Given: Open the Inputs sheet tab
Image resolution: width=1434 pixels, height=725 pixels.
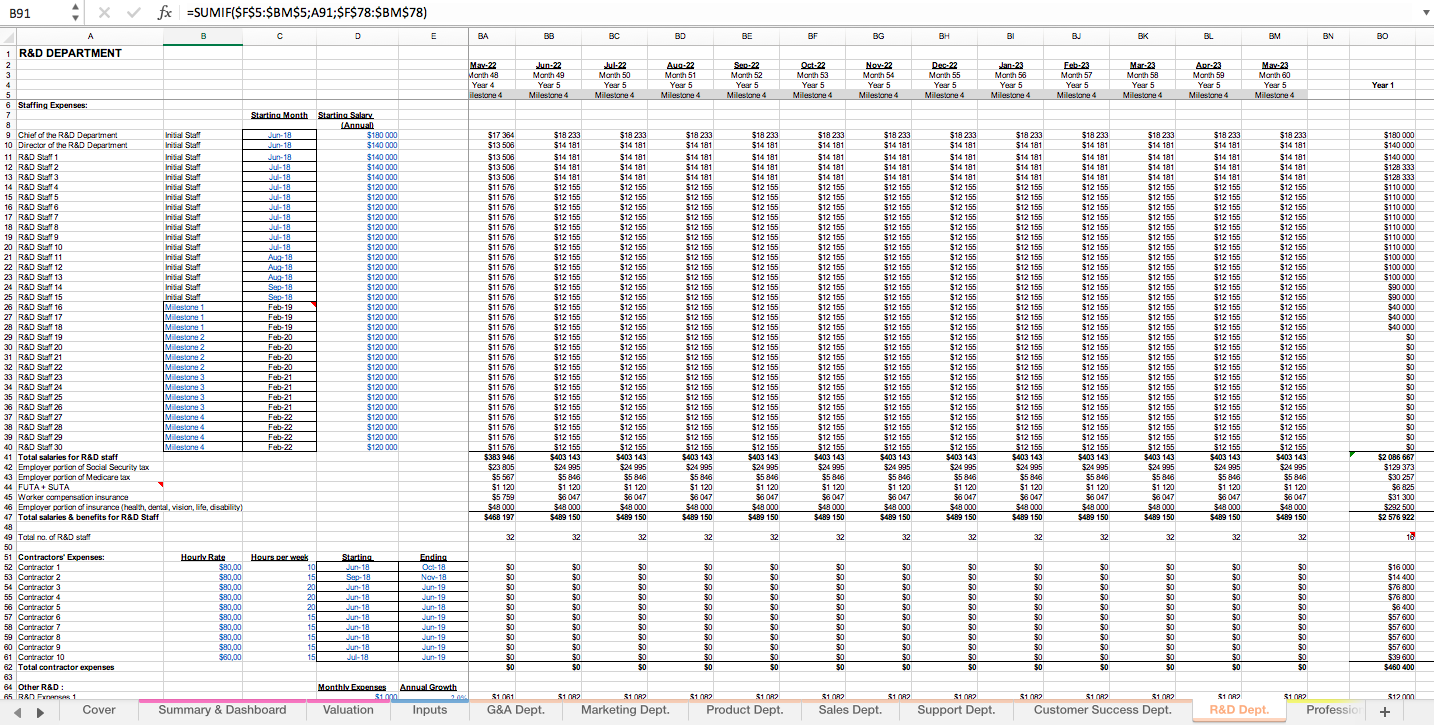Looking at the screenshot, I should pyautogui.click(x=430, y=710).
